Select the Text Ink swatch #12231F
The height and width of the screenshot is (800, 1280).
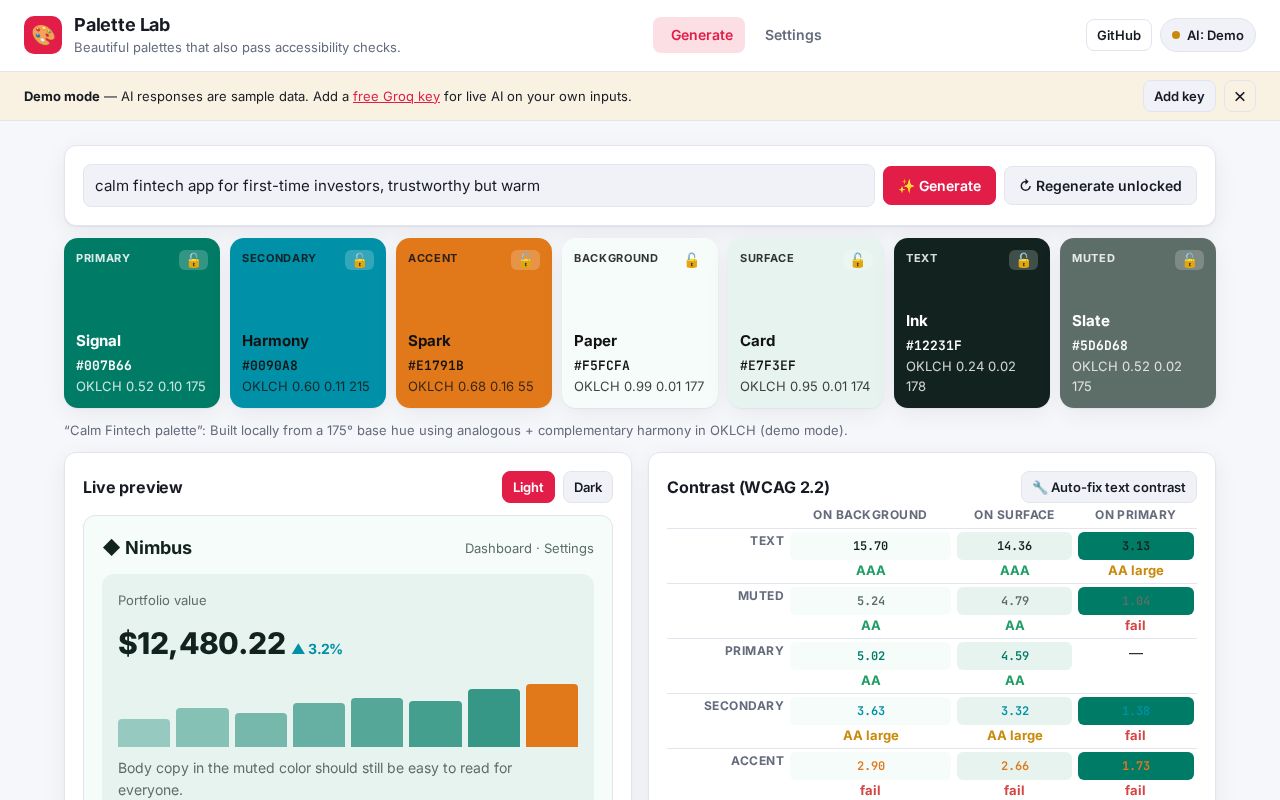click(x=972, y=323)
